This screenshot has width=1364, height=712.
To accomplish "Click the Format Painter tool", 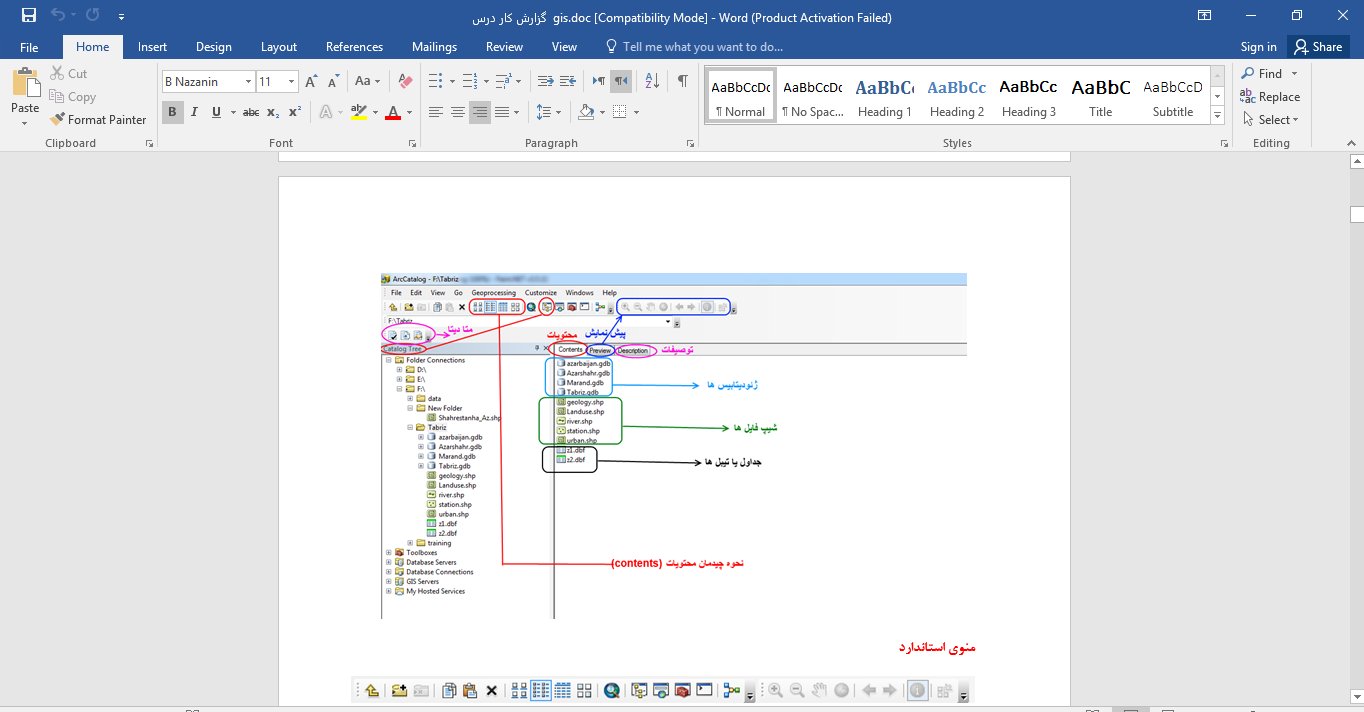I will (x=98, y=119).
